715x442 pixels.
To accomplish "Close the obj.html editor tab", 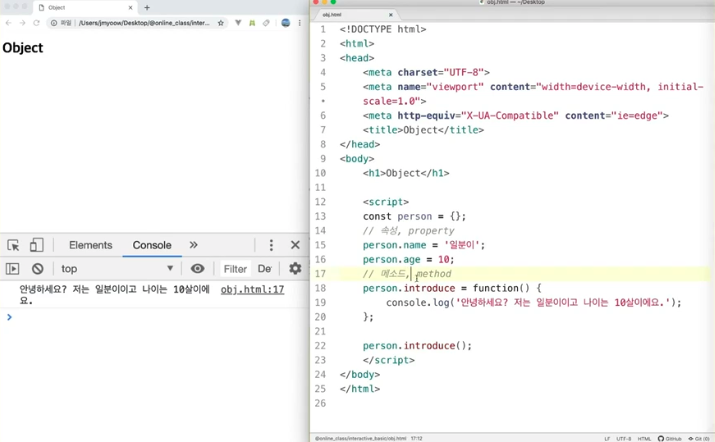I will pos(390,15).
